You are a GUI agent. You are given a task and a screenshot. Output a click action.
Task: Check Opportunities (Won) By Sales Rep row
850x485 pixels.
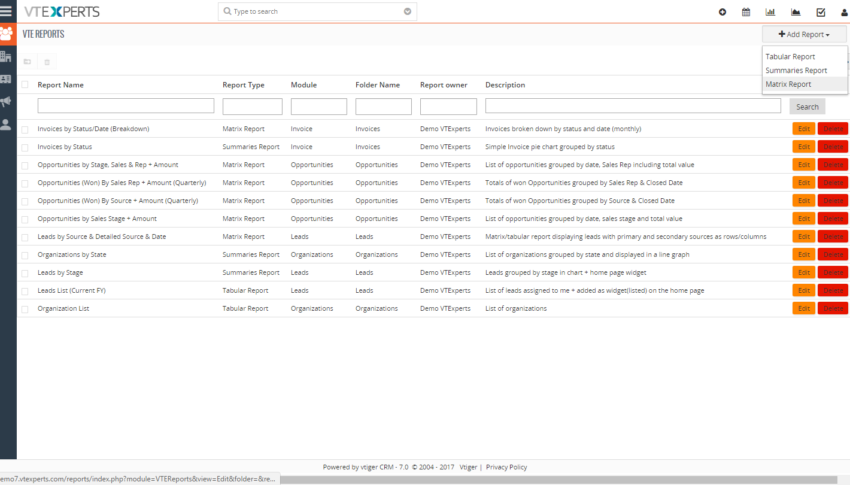[x=25, y=183]
